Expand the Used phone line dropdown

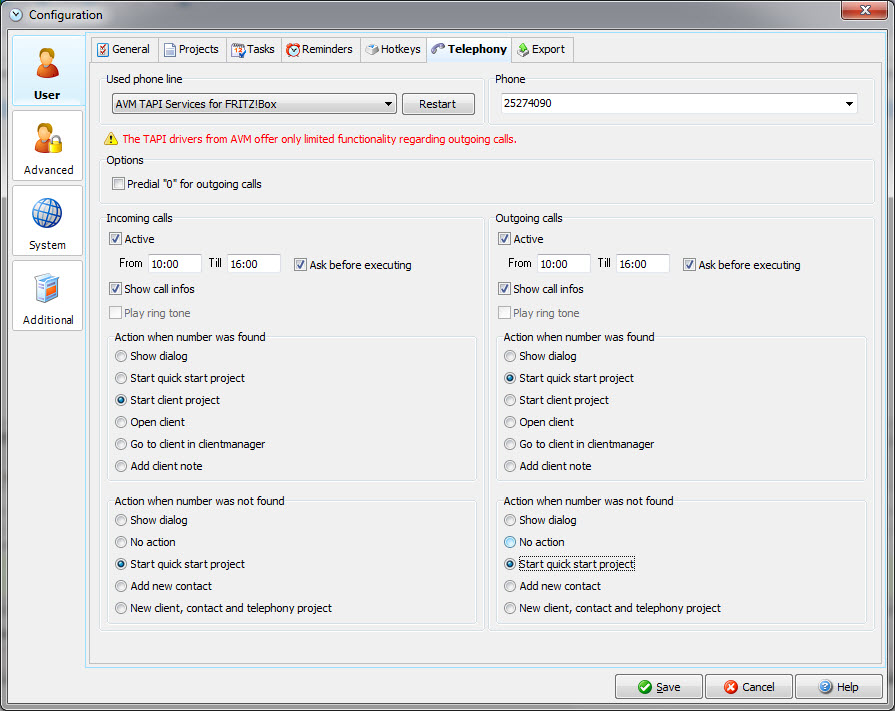[389, 104]
